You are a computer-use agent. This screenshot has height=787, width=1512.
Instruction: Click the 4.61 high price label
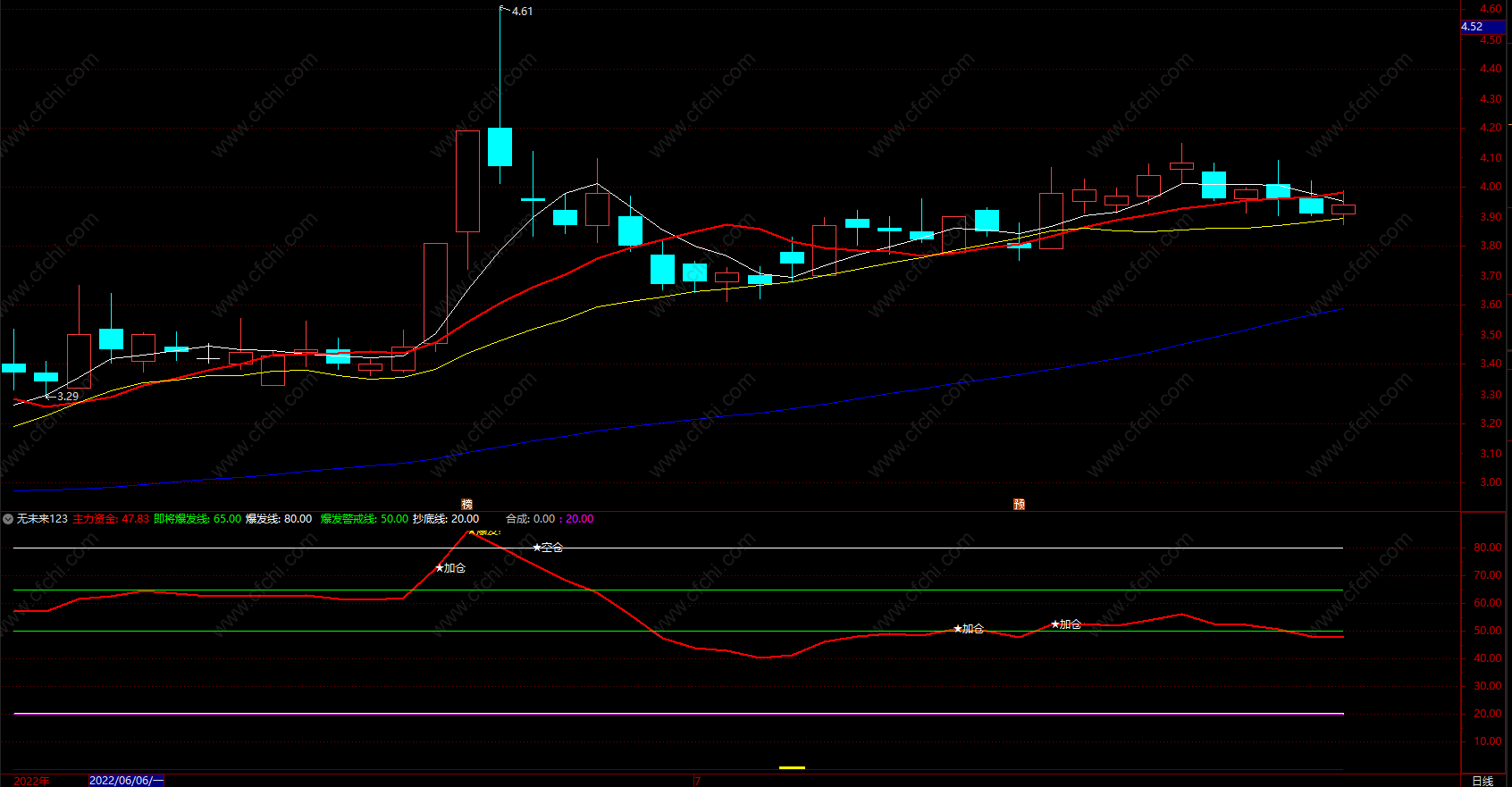pos(523,12)
